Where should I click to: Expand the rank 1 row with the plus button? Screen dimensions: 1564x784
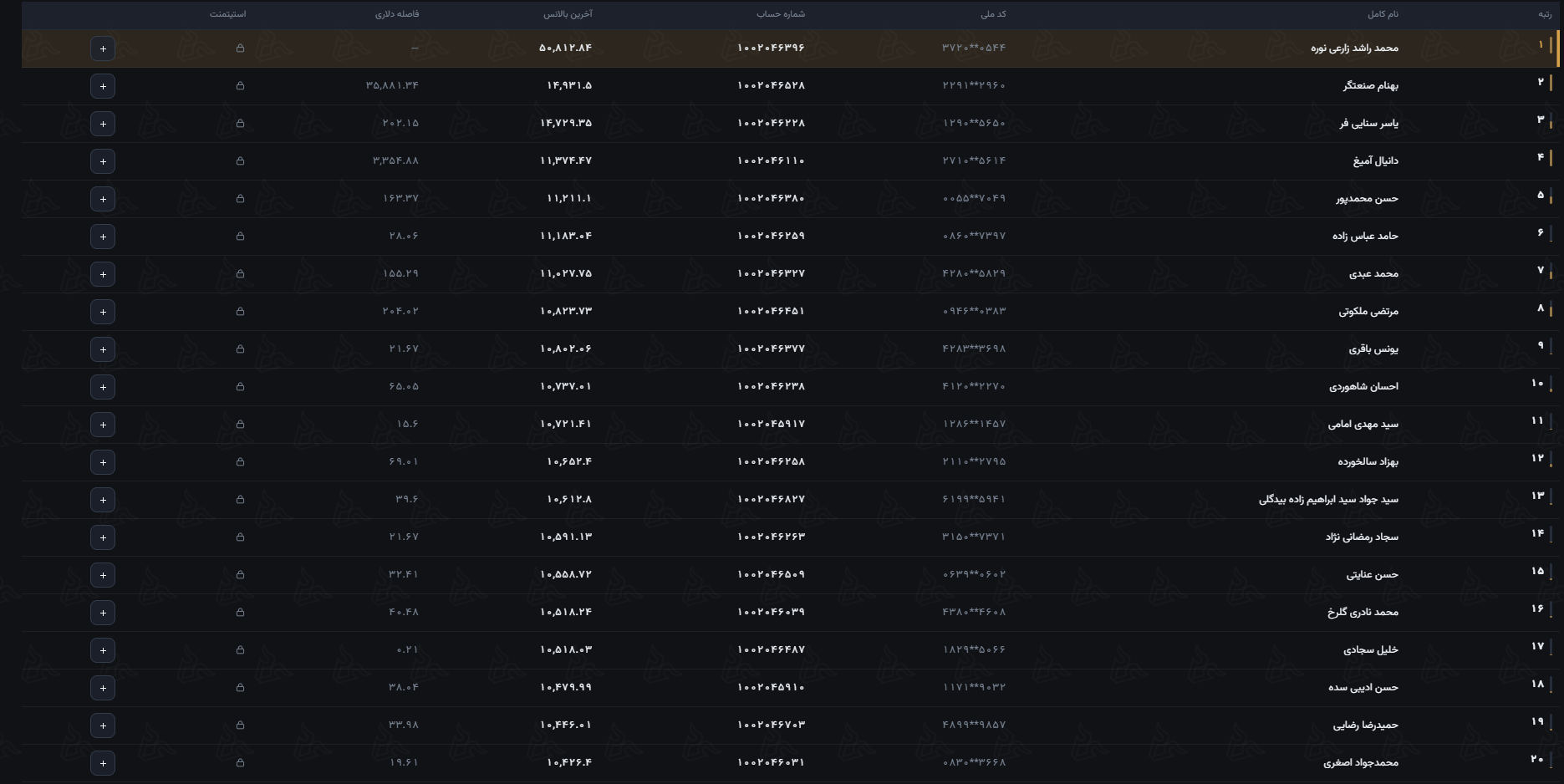point(103,48)
